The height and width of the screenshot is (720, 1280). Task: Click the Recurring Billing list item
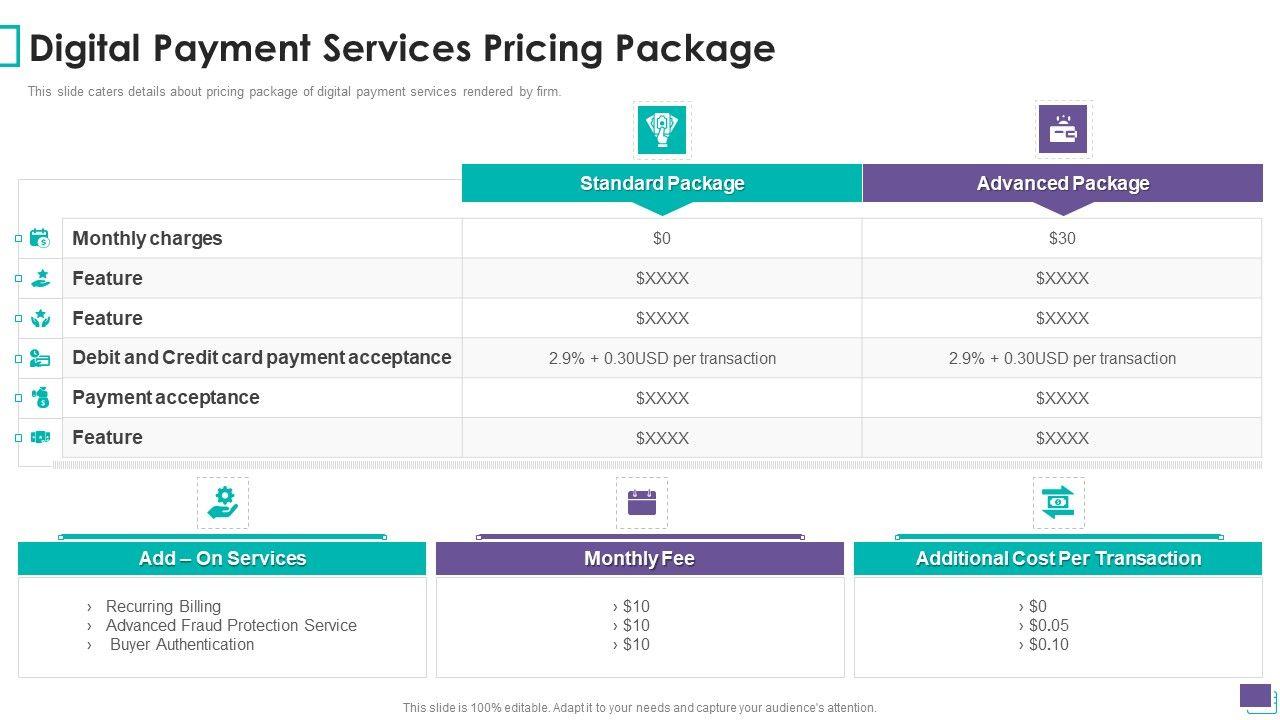pyautogui.click(x=163, y=607)
